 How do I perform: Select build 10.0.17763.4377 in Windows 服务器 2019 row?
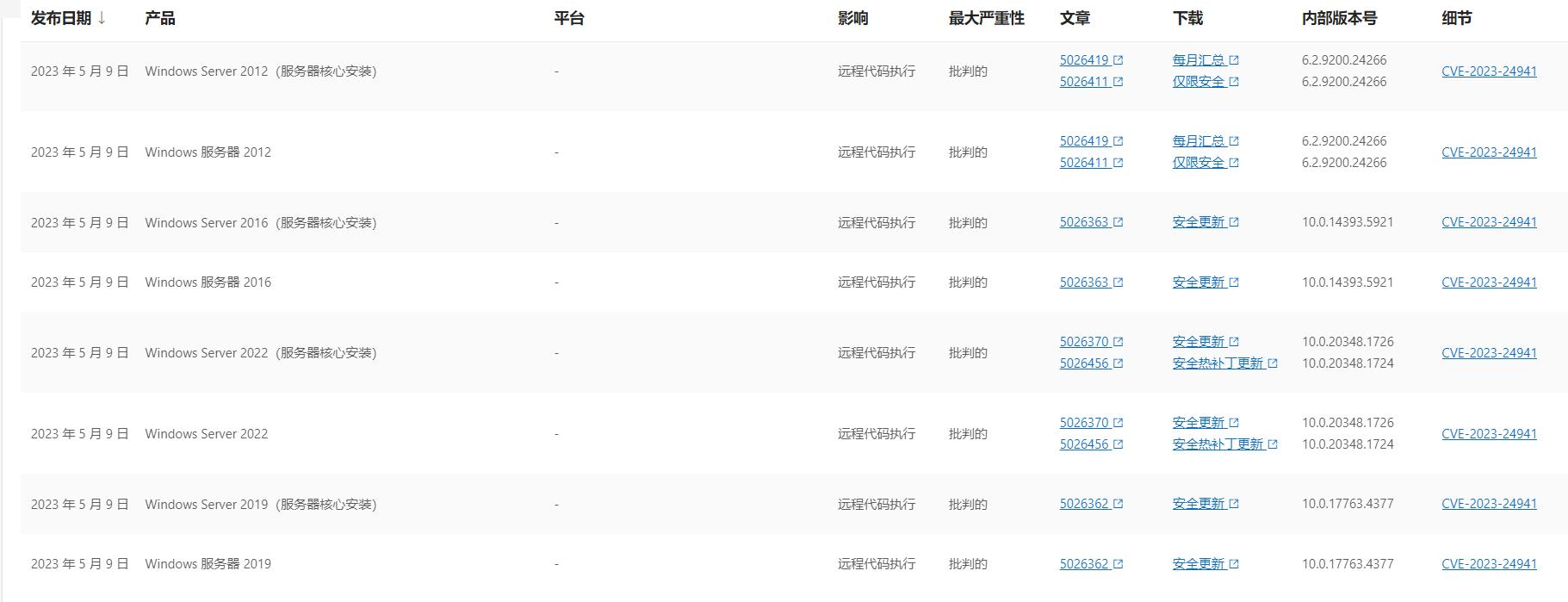[1348, 564]
